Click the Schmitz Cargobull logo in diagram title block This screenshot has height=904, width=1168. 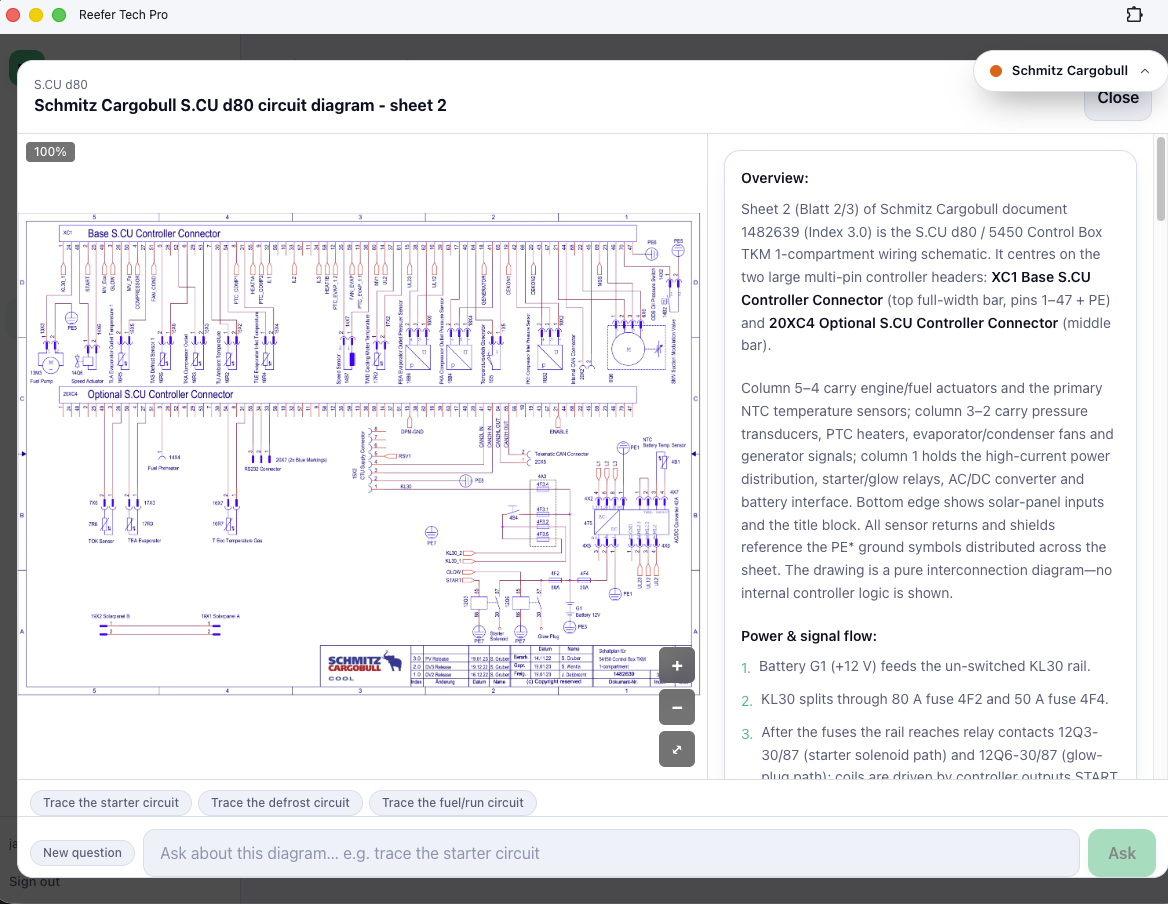[364, 665]
